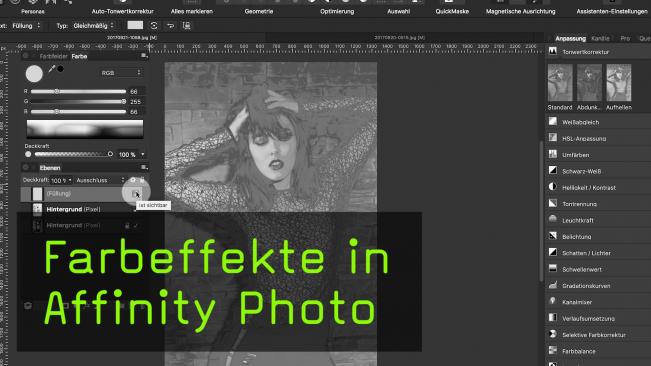This screenshot has height=366, width=651.
Task: Click the circular arrows icon in the context toolbar
Action: [x=154, y=26]
